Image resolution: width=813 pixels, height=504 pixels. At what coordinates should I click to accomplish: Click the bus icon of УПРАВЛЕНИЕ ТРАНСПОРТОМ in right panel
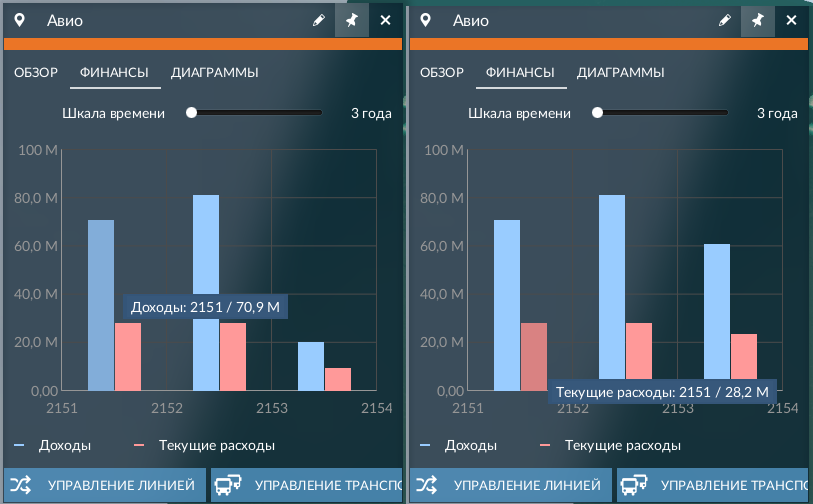click(634, 485)
